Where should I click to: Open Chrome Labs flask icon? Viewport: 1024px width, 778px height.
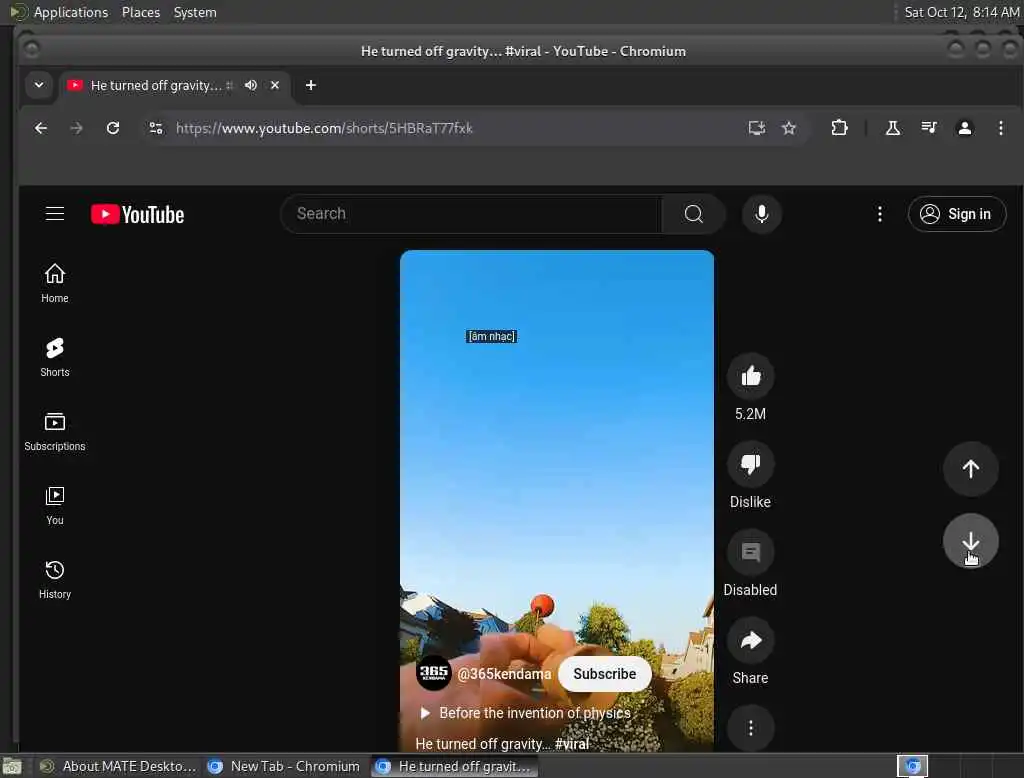[893, 128]
